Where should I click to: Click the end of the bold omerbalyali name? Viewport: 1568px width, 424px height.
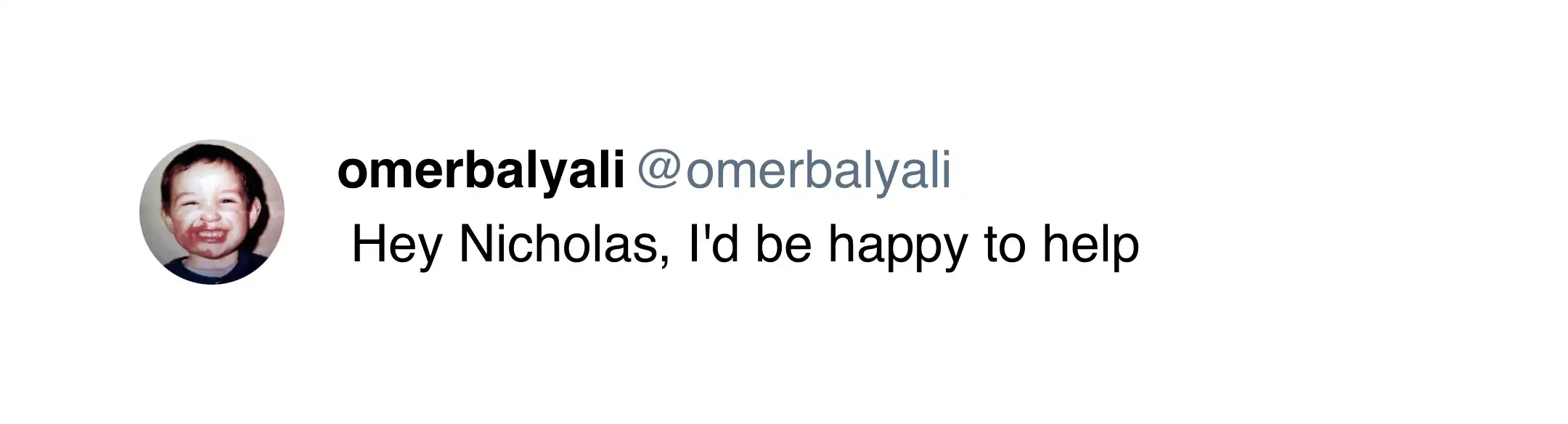618,171
